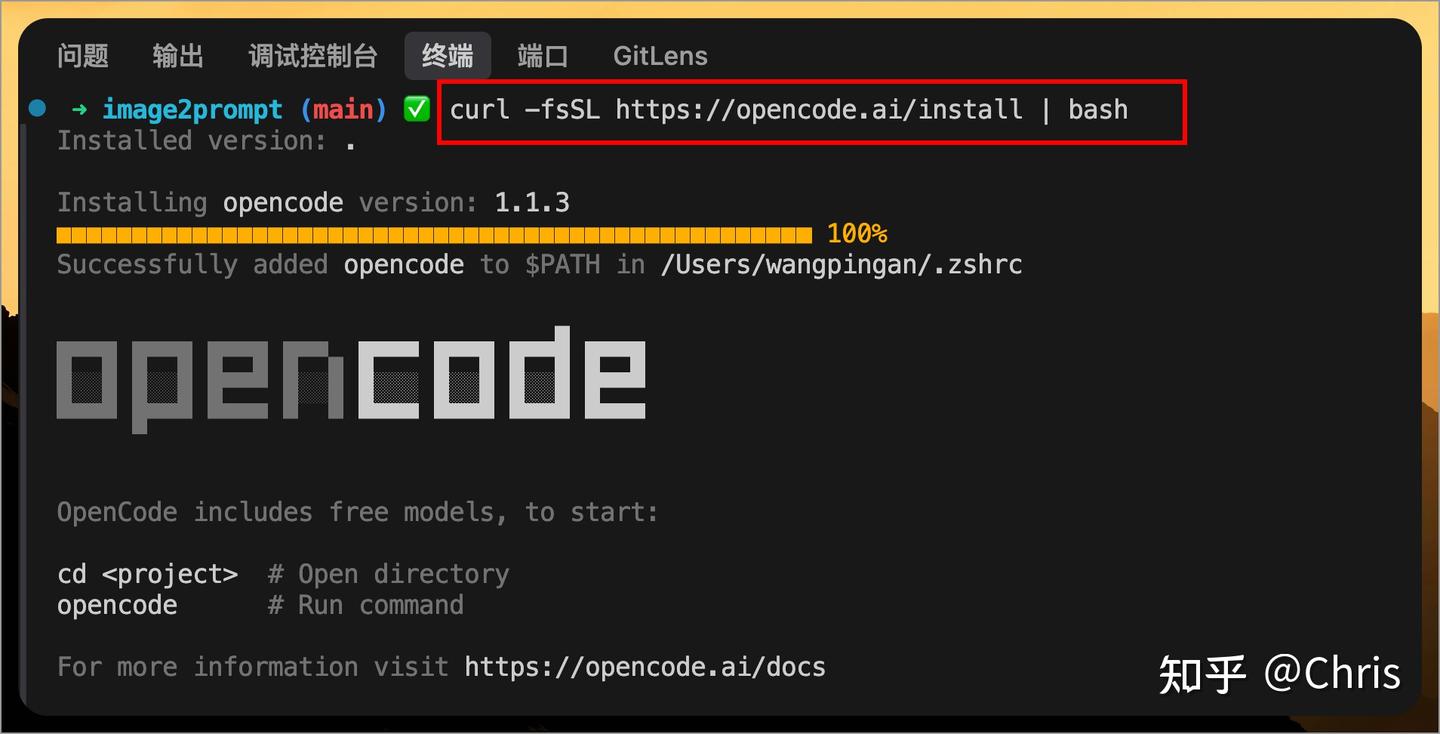Image resolution: width=1440 pixels, height=734 pixels.
Task: Click the https://opencode.ai/install URL in the command
Action: pos(819,109)
